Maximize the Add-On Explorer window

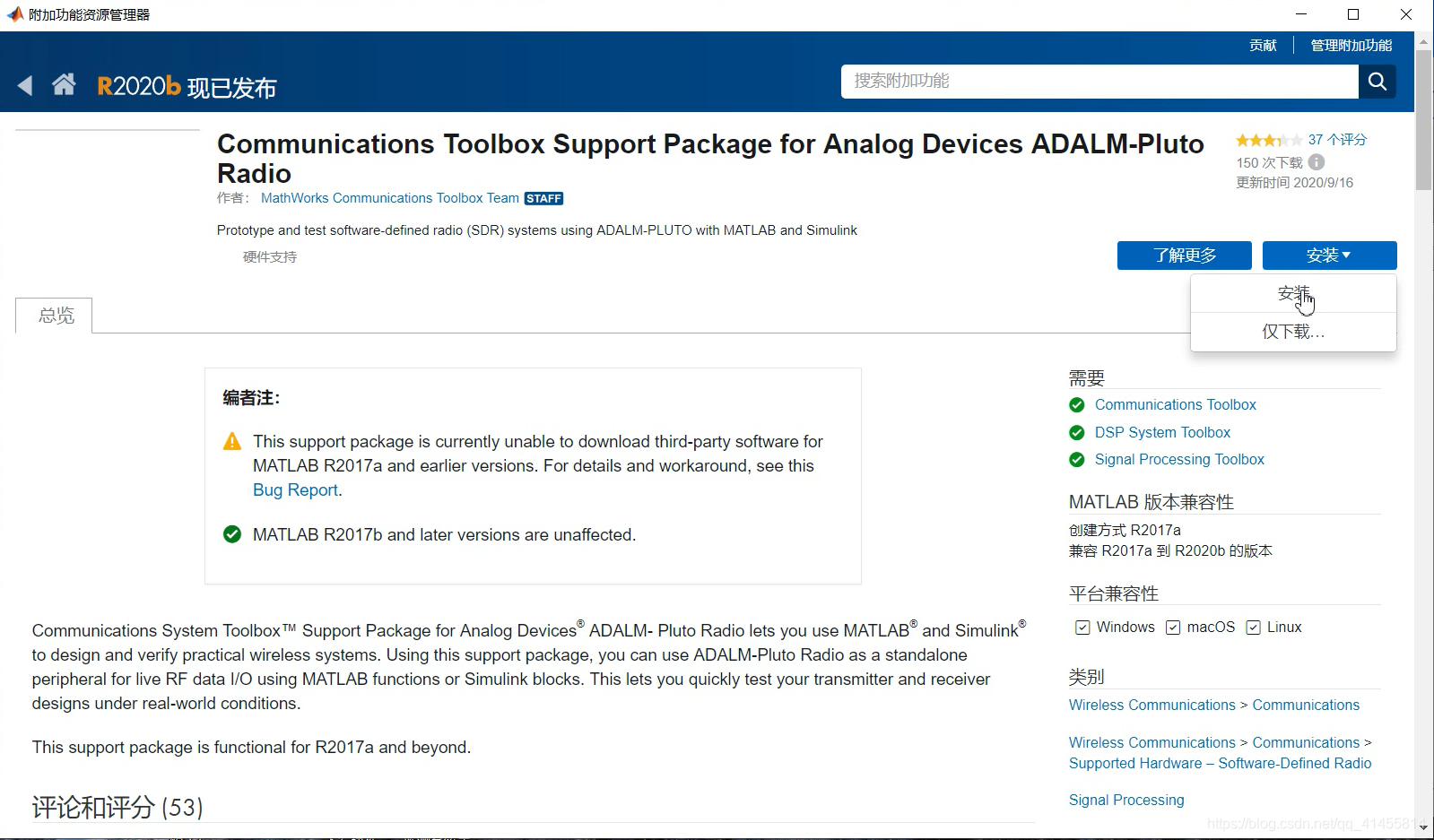click(x=1353, y=14)
